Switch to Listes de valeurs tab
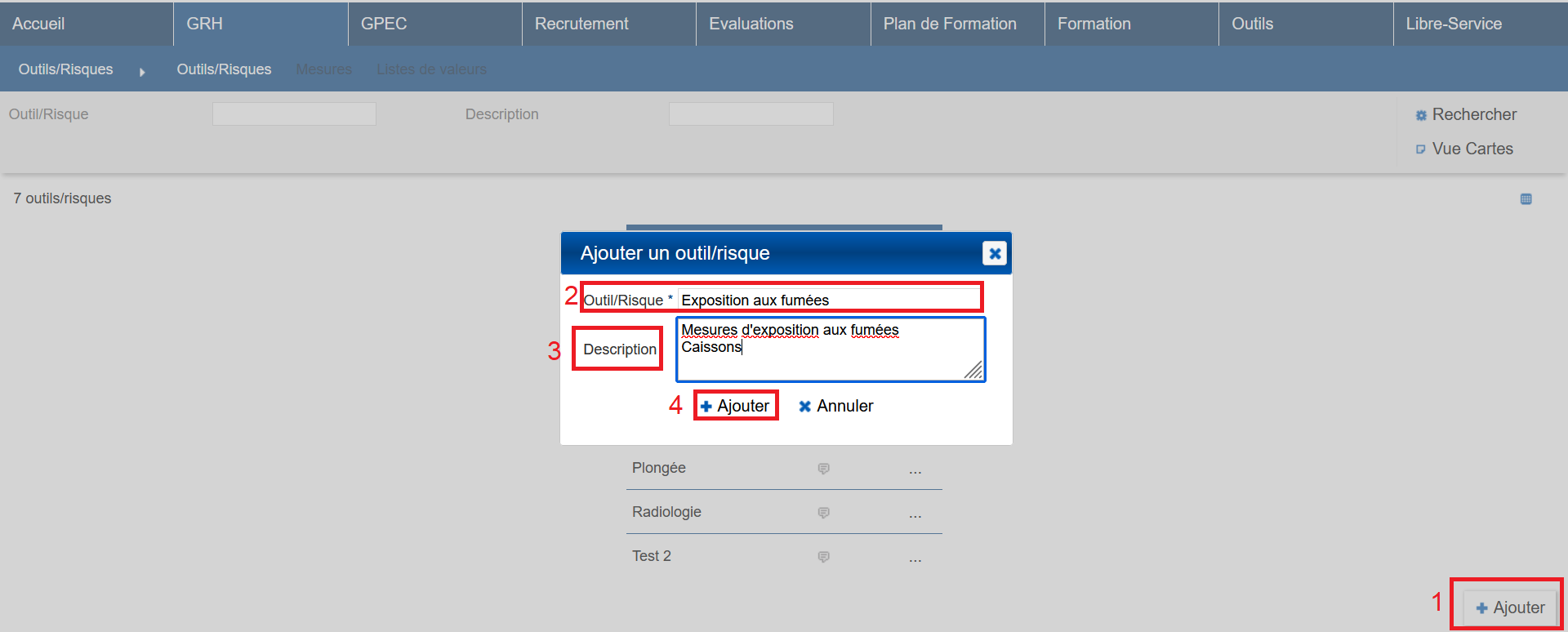 [x=431, y=69]
